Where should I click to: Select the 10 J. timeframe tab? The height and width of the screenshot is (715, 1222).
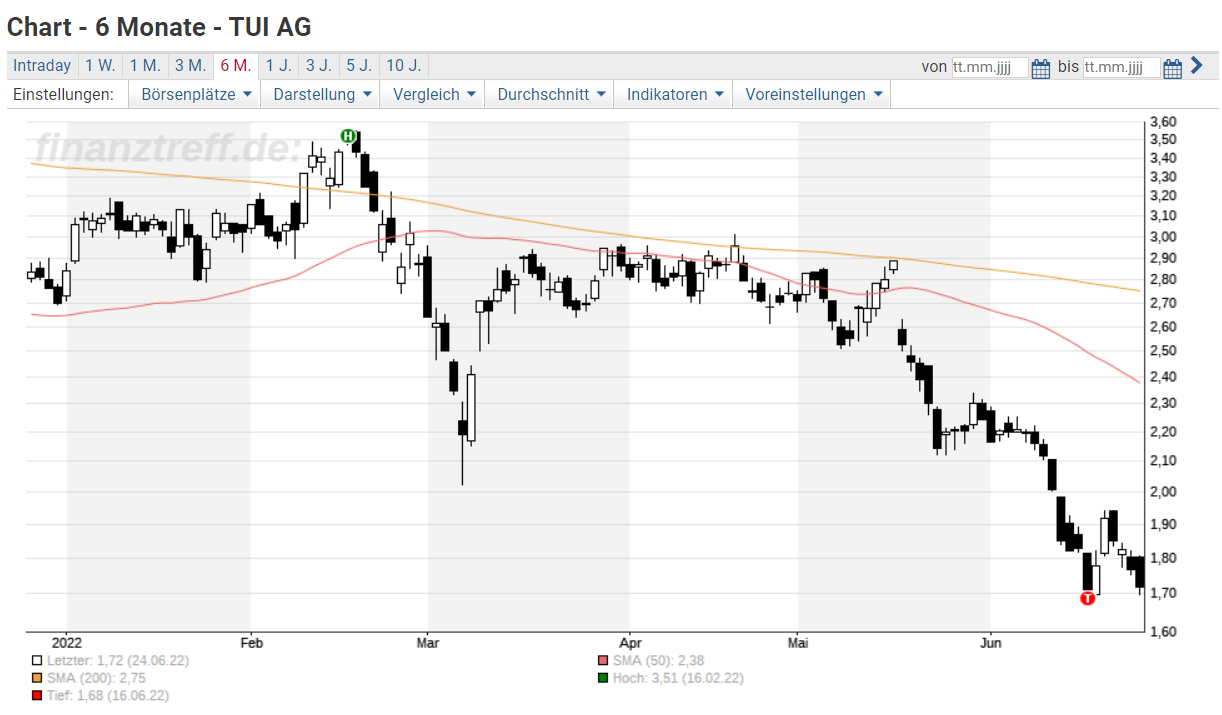(403, 66)
